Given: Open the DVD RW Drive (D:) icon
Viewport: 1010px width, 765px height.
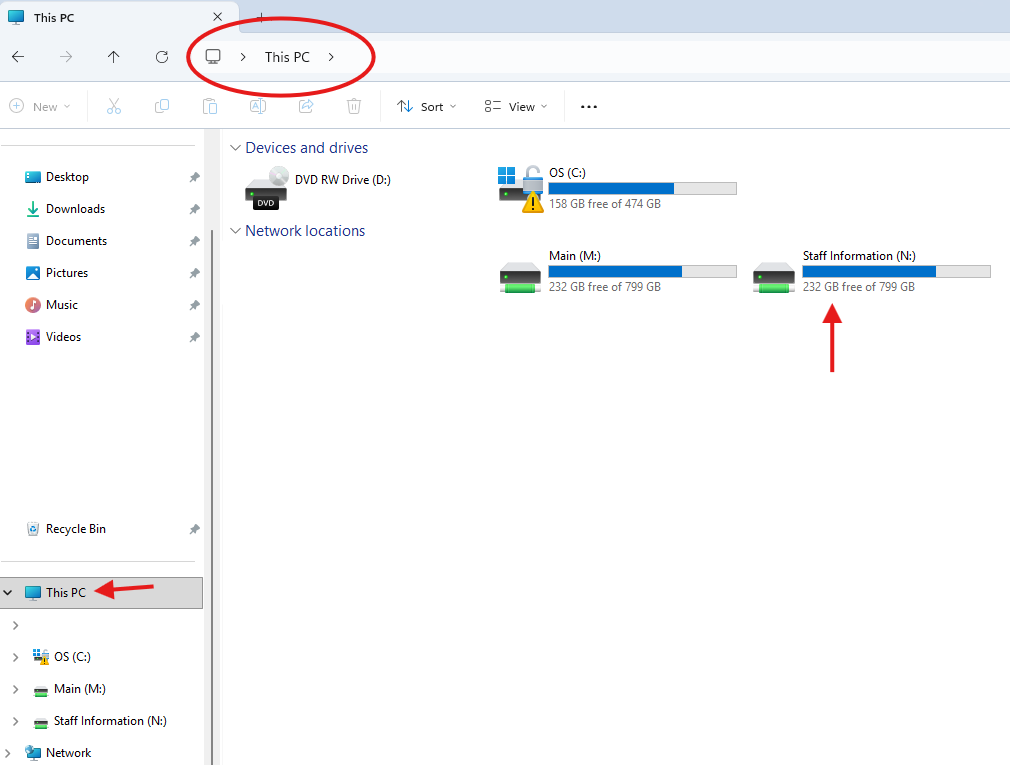Looking at the screenshot, I should 266,187.
